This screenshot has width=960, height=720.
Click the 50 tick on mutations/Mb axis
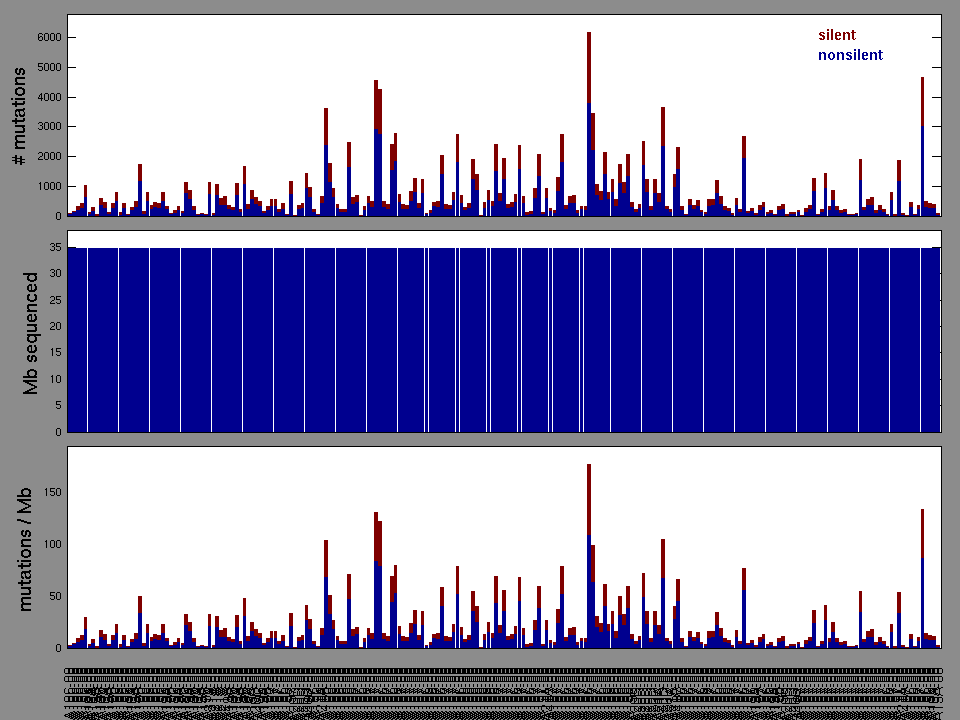click(x=53, y=596)
